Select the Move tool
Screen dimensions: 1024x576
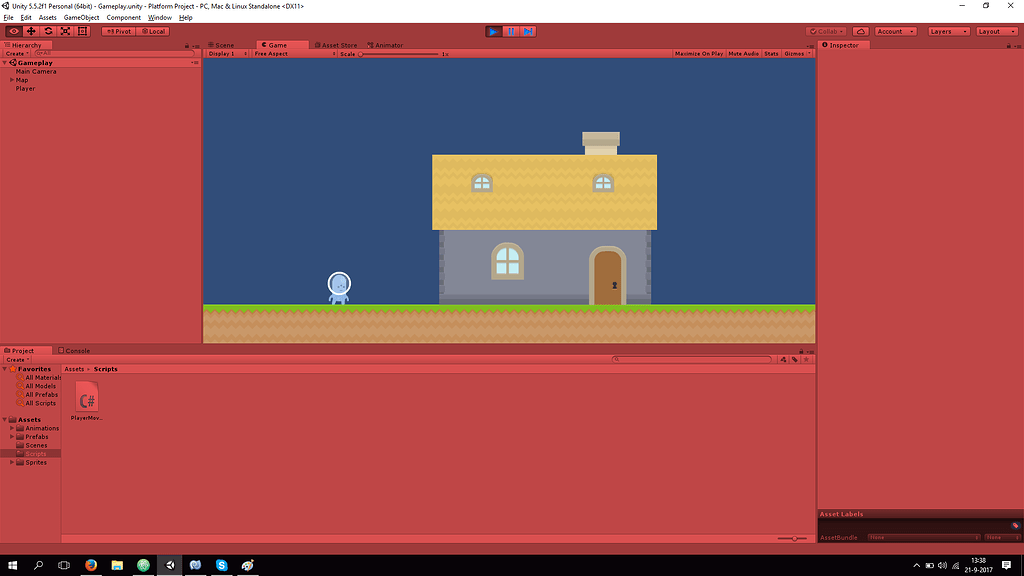click(x=31, y=31)
